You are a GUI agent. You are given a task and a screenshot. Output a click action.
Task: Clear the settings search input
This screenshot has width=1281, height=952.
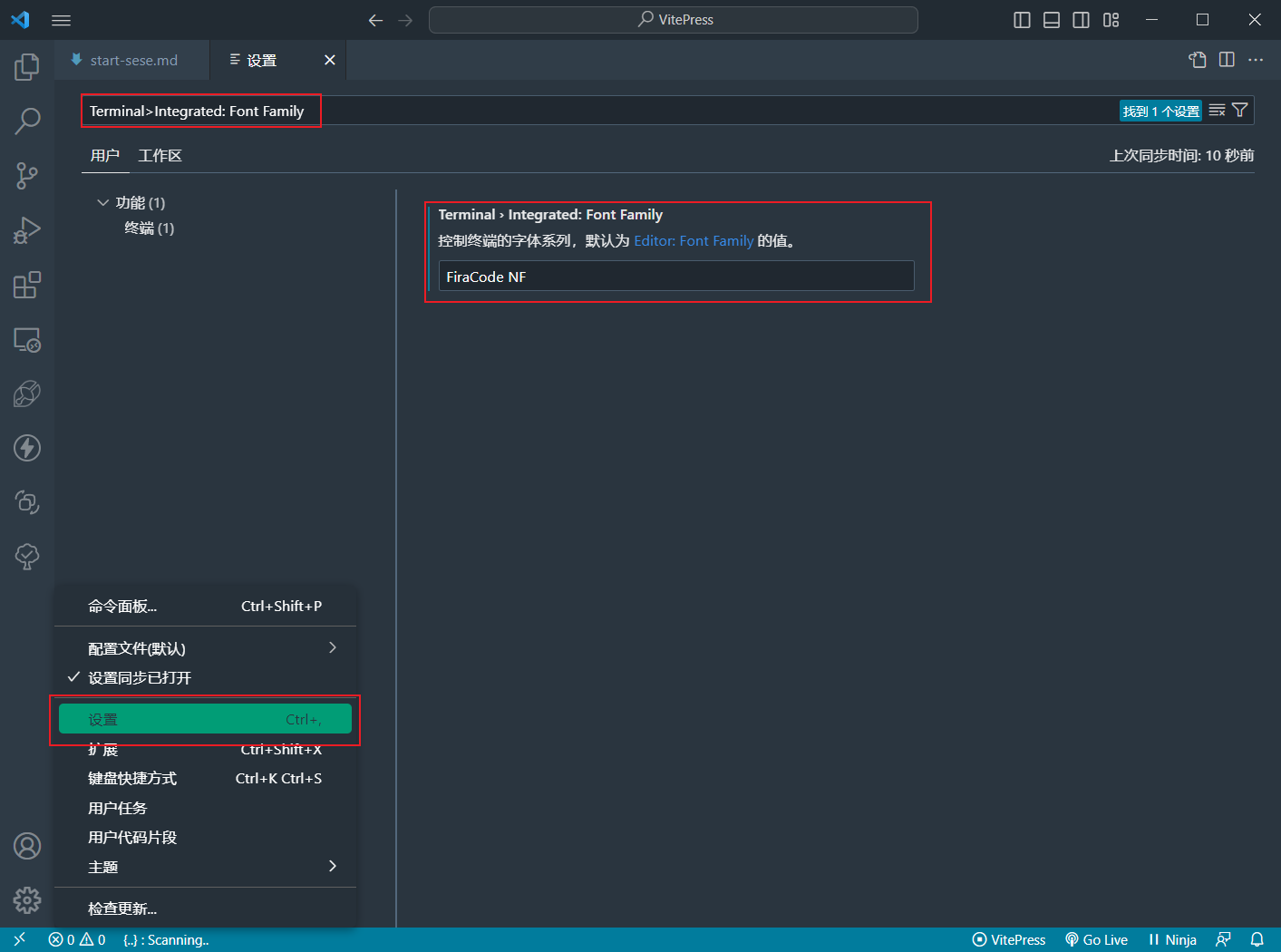pyautogui.click(x=1217, y=111)
